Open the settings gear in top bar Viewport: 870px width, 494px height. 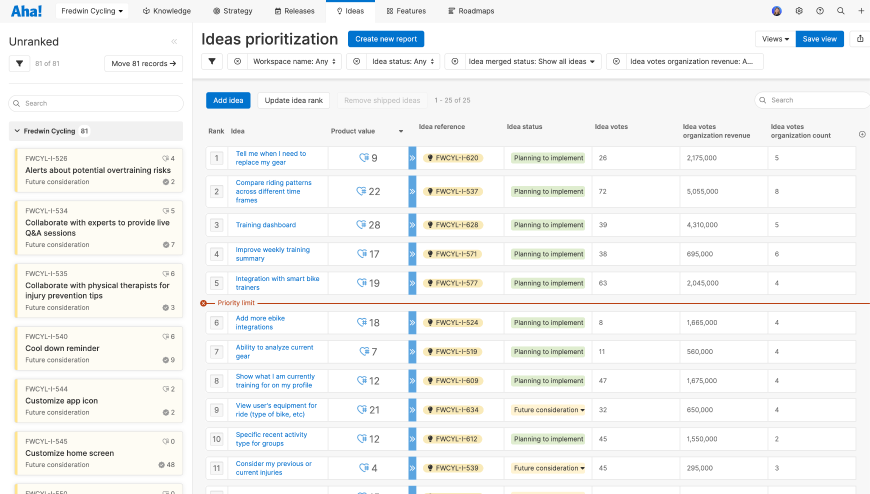click(x=799, y=11)
